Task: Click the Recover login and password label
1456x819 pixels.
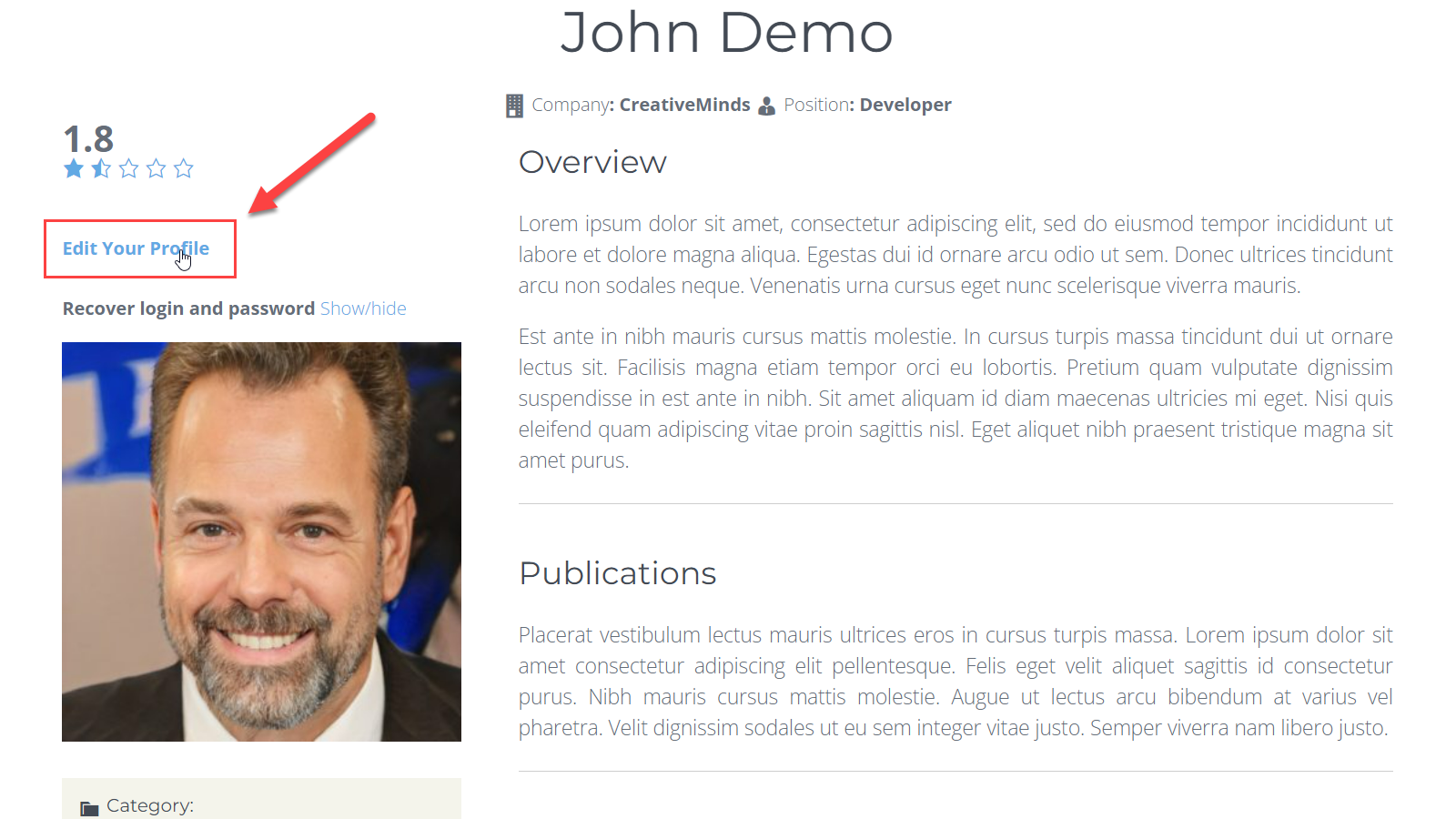Action: point(188,308)
